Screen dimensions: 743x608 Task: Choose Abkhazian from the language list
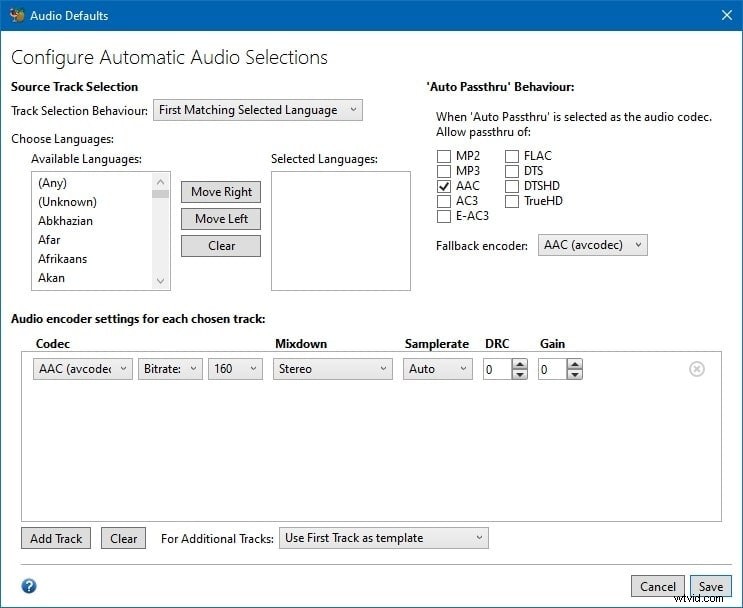pos(65,221)
